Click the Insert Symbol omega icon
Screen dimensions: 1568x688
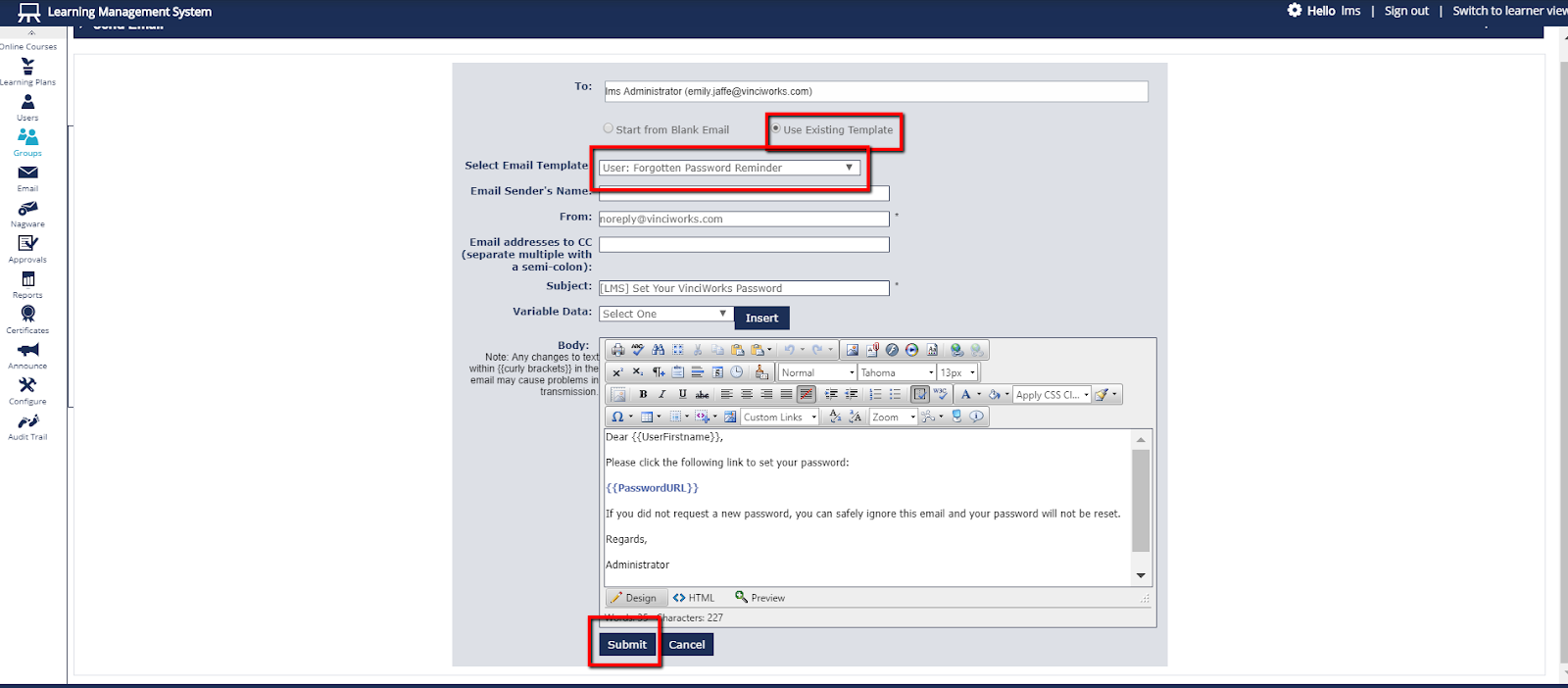[617, 417]
